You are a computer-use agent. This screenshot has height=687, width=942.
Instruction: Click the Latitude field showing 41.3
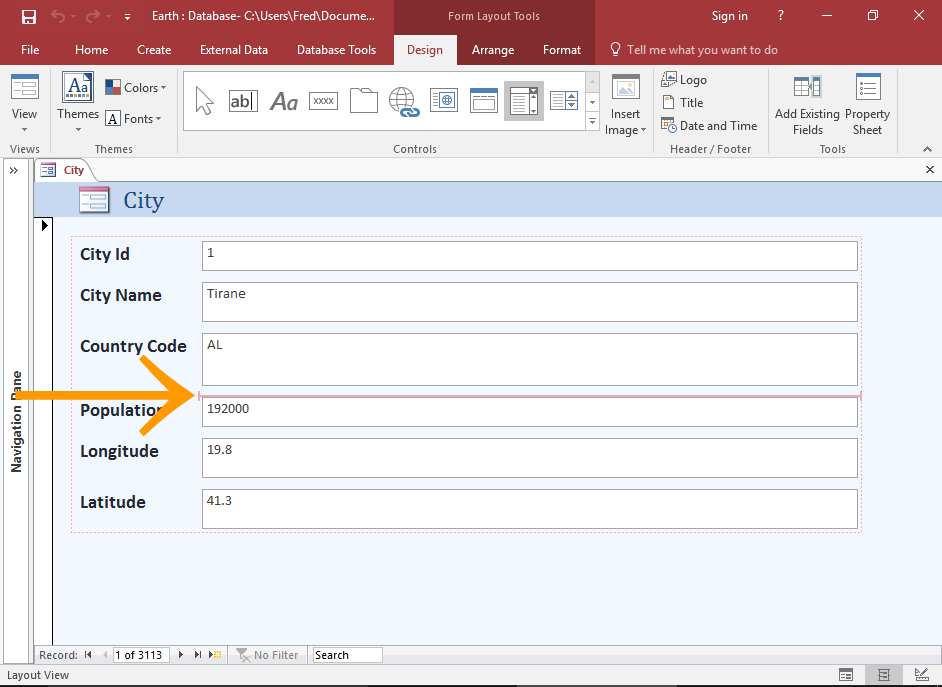click(529, 509)
